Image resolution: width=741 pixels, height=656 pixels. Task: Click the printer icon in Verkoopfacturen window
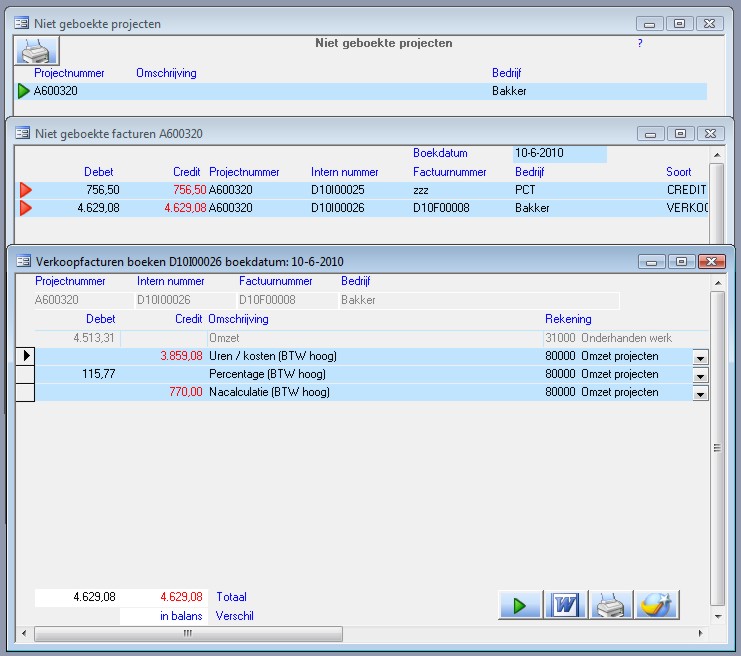(x=610, y=605)
